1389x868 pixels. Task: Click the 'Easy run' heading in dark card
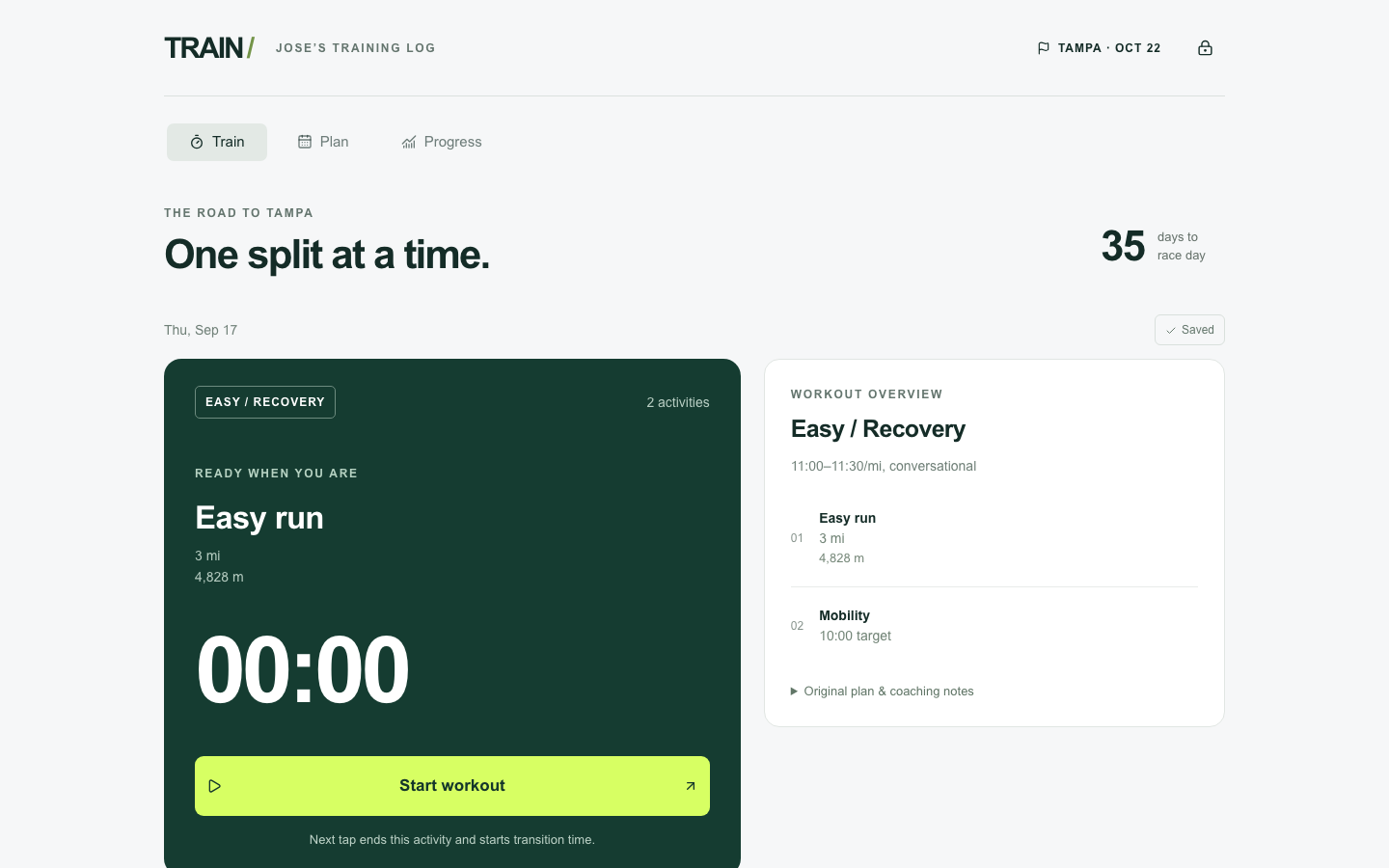click(259, 518)
